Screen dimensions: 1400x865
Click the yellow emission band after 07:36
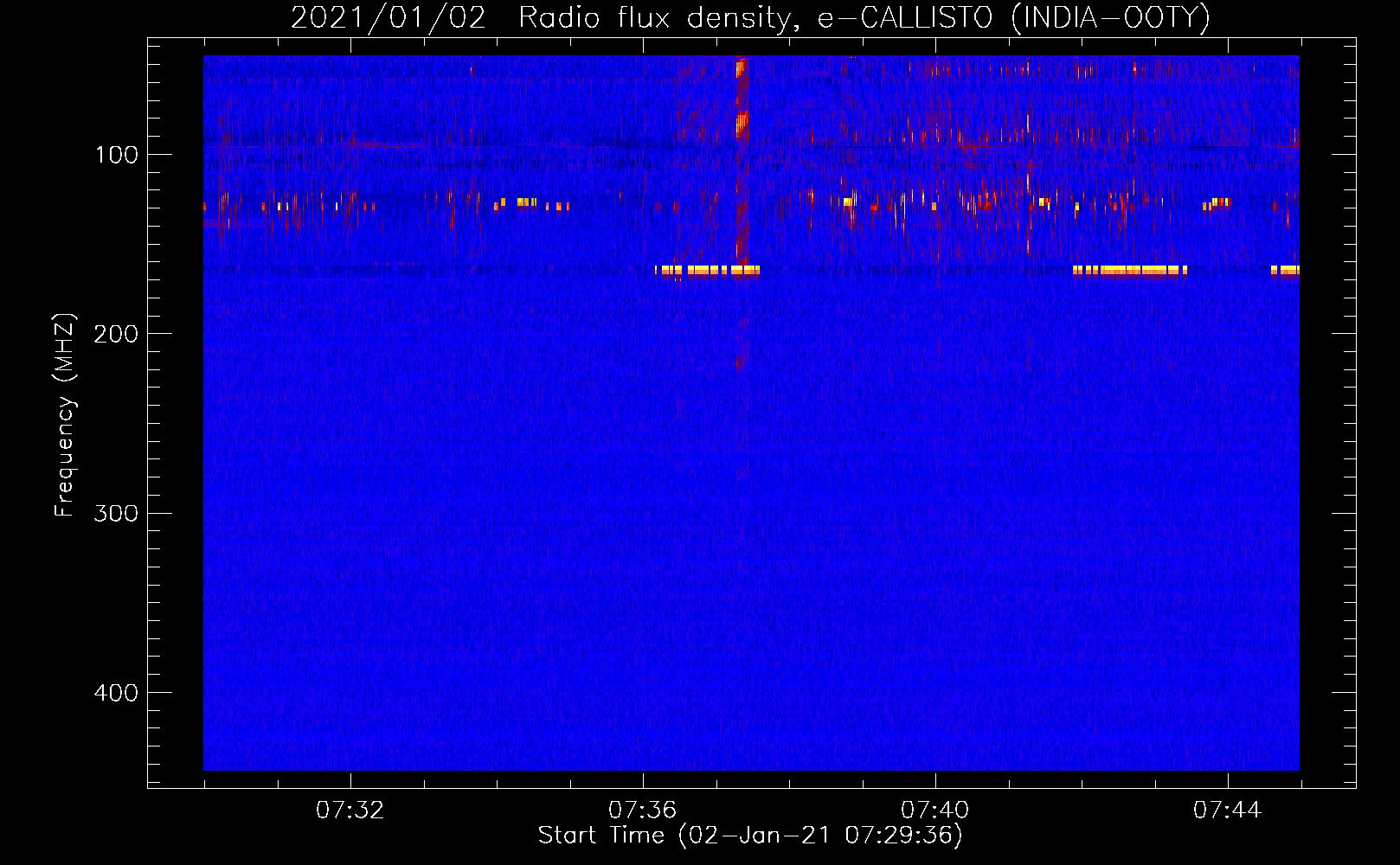(x=707, y=271)
